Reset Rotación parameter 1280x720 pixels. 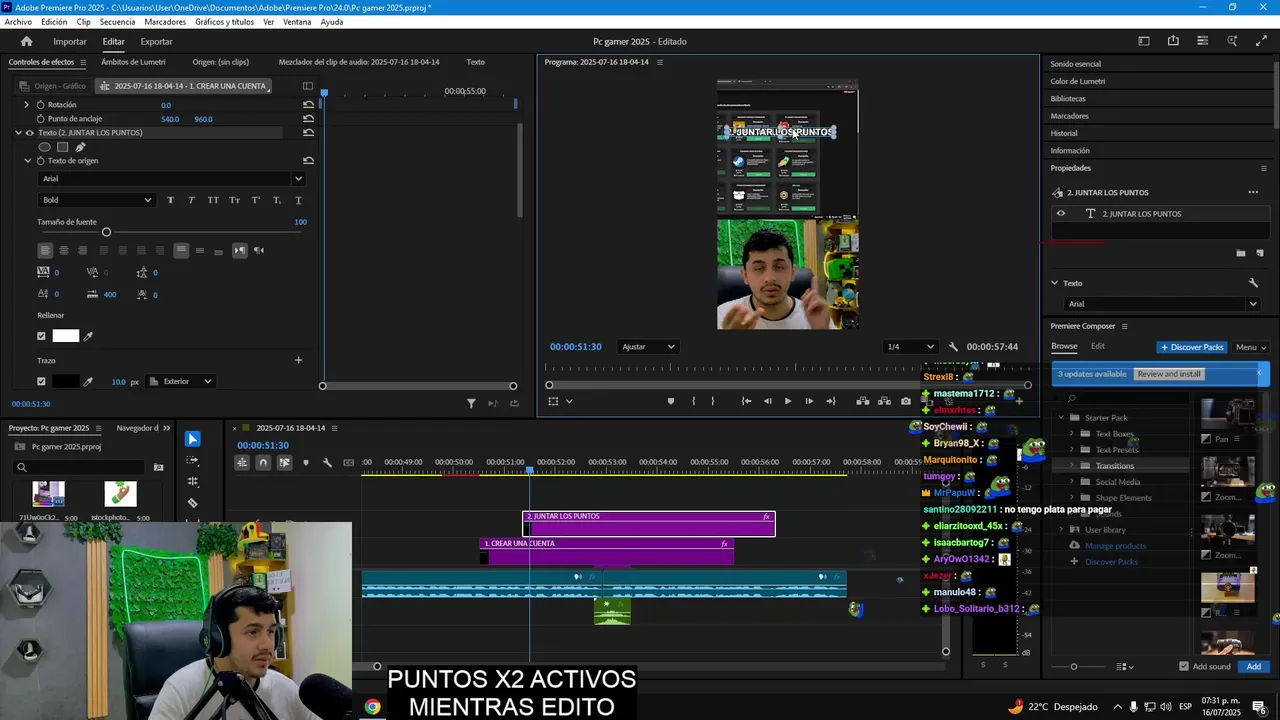coord(308,104)
